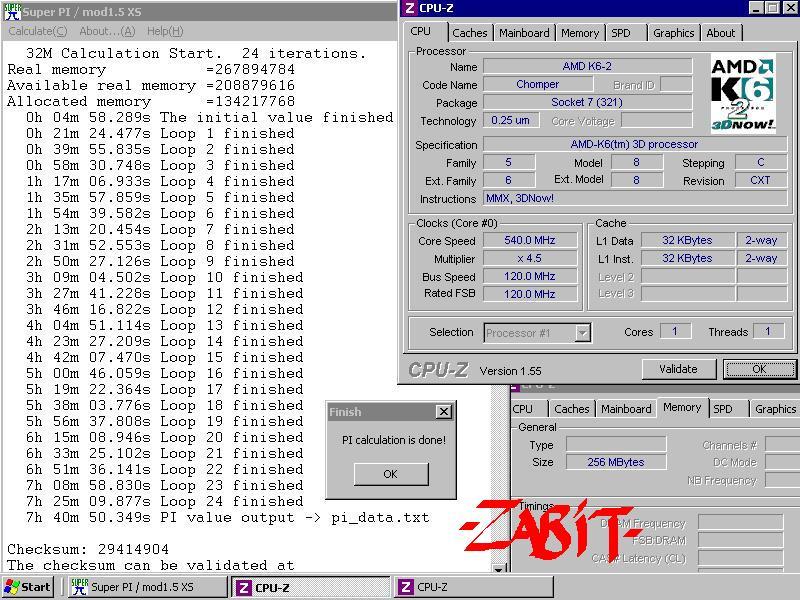
Task: Click the PI value output pi_data.txt line
Action: click(228, 517)
